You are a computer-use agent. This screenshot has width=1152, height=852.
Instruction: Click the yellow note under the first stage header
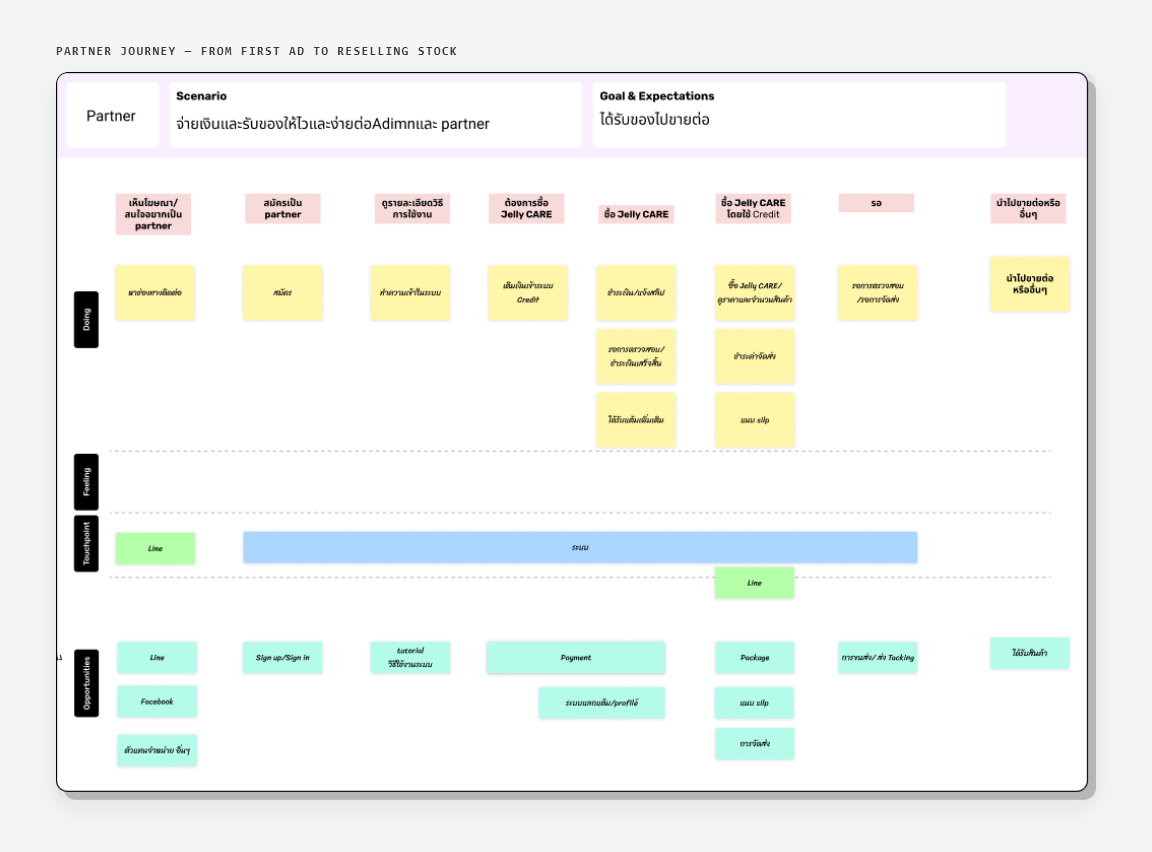155,292
